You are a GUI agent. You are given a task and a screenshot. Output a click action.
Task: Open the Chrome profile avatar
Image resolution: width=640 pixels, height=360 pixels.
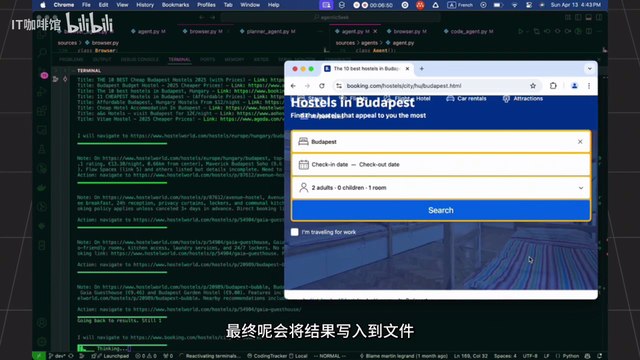point(574,86)
